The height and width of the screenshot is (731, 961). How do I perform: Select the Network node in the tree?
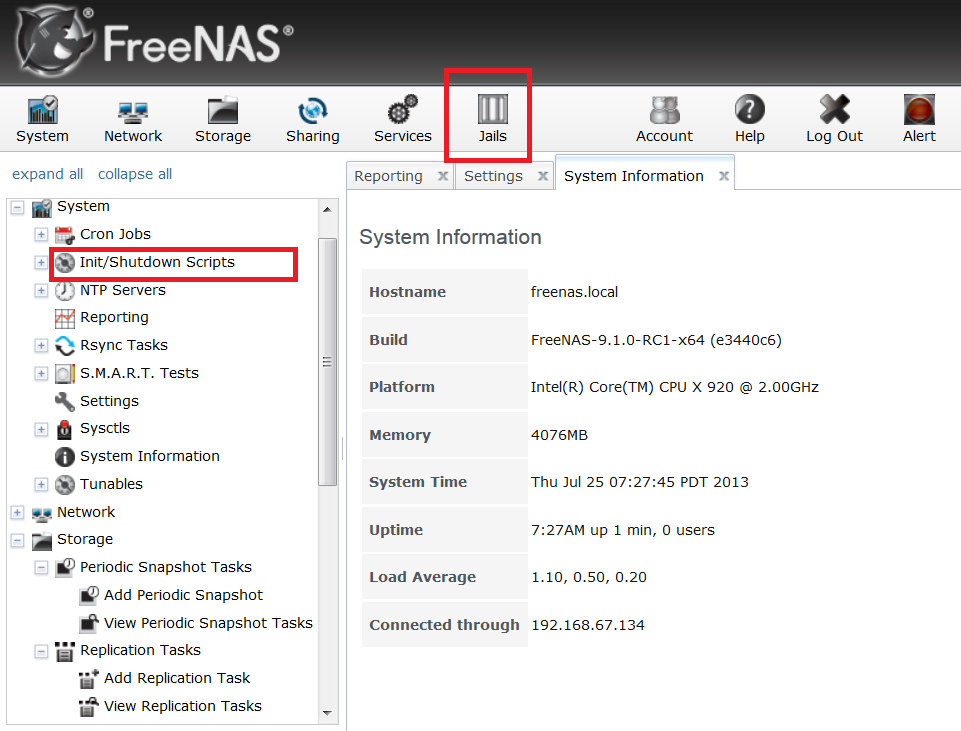[x=86, y=512]
